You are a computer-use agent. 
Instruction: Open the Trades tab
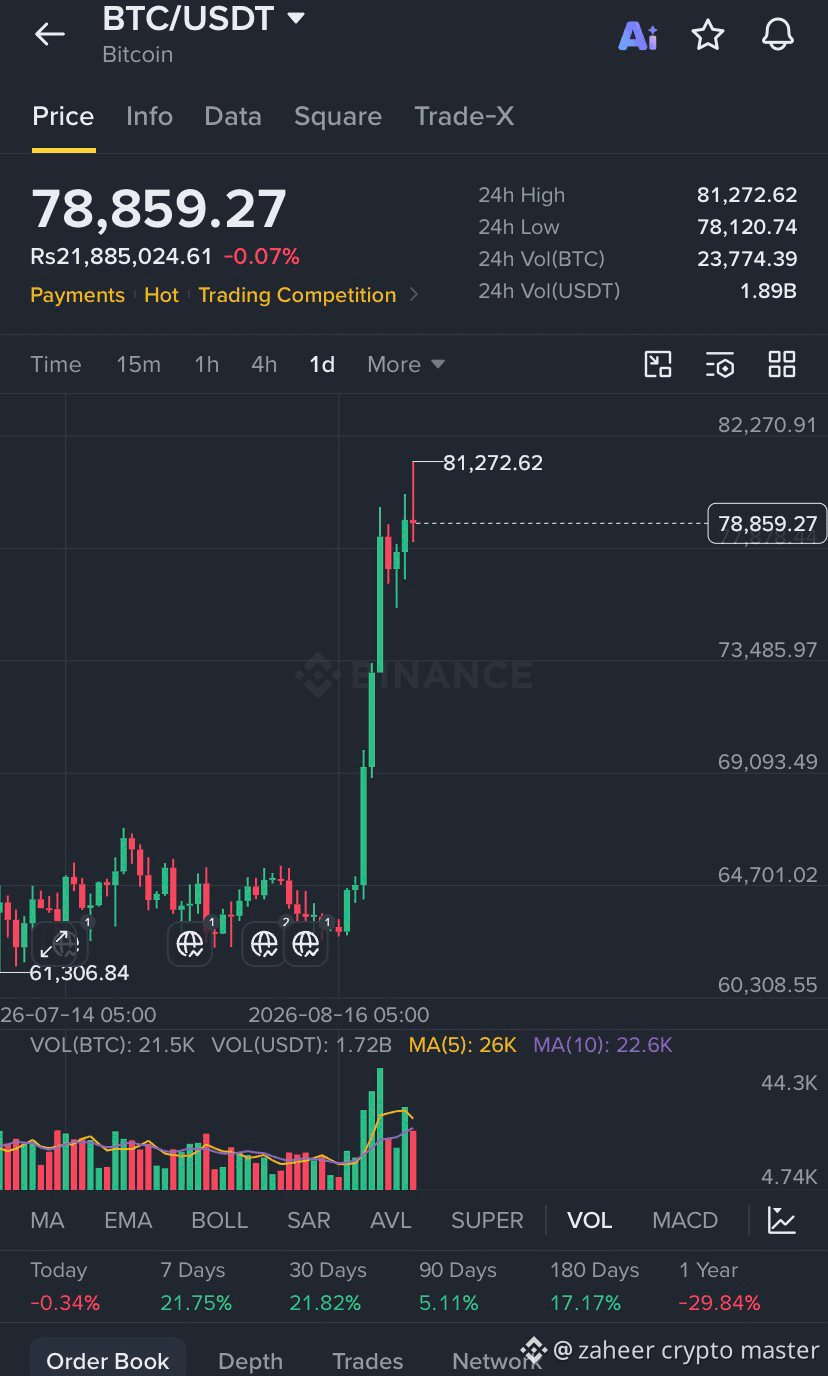click(367, 1361)
